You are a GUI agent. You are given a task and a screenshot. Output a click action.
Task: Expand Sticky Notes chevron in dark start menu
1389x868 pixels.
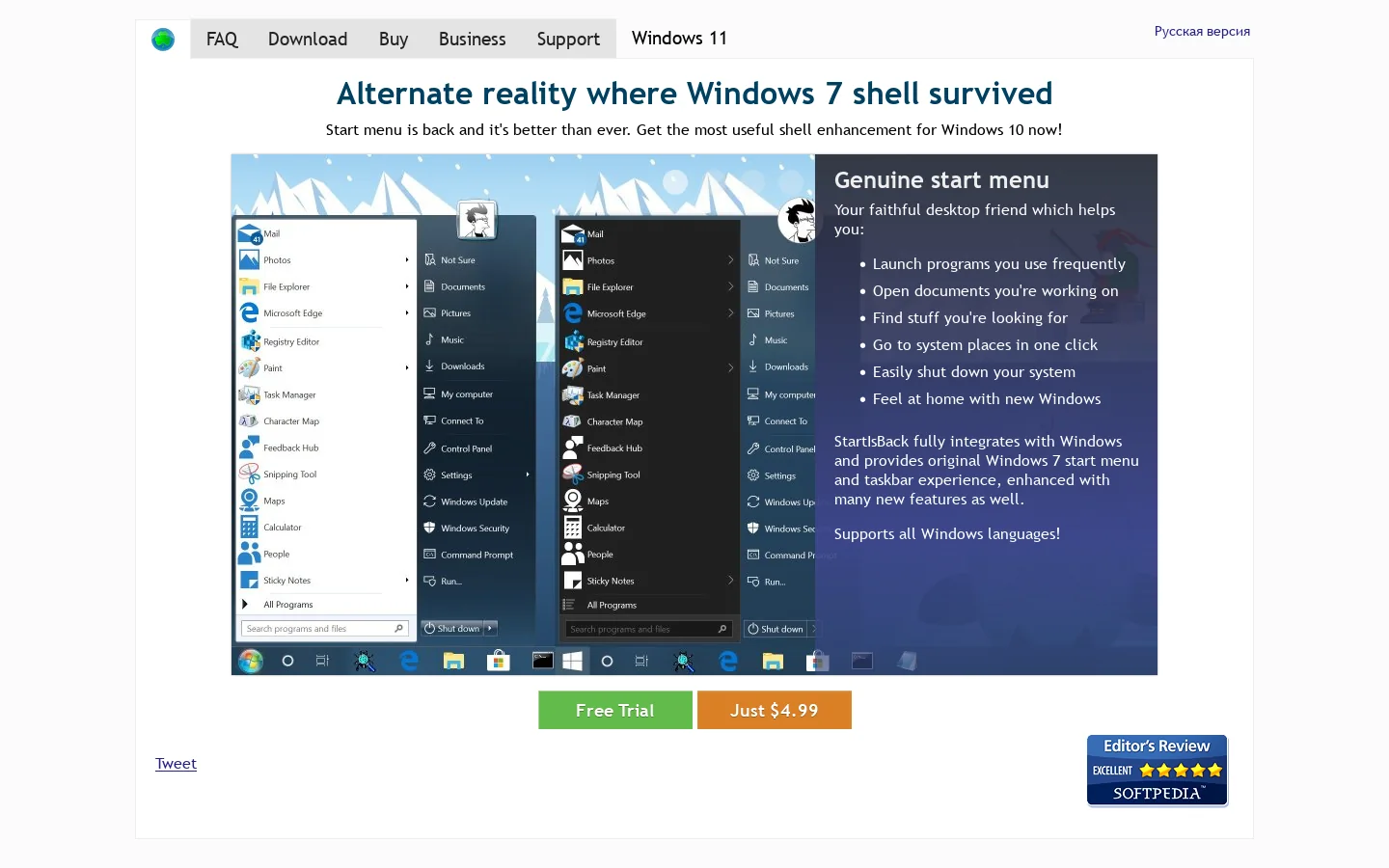click(730, 581)
